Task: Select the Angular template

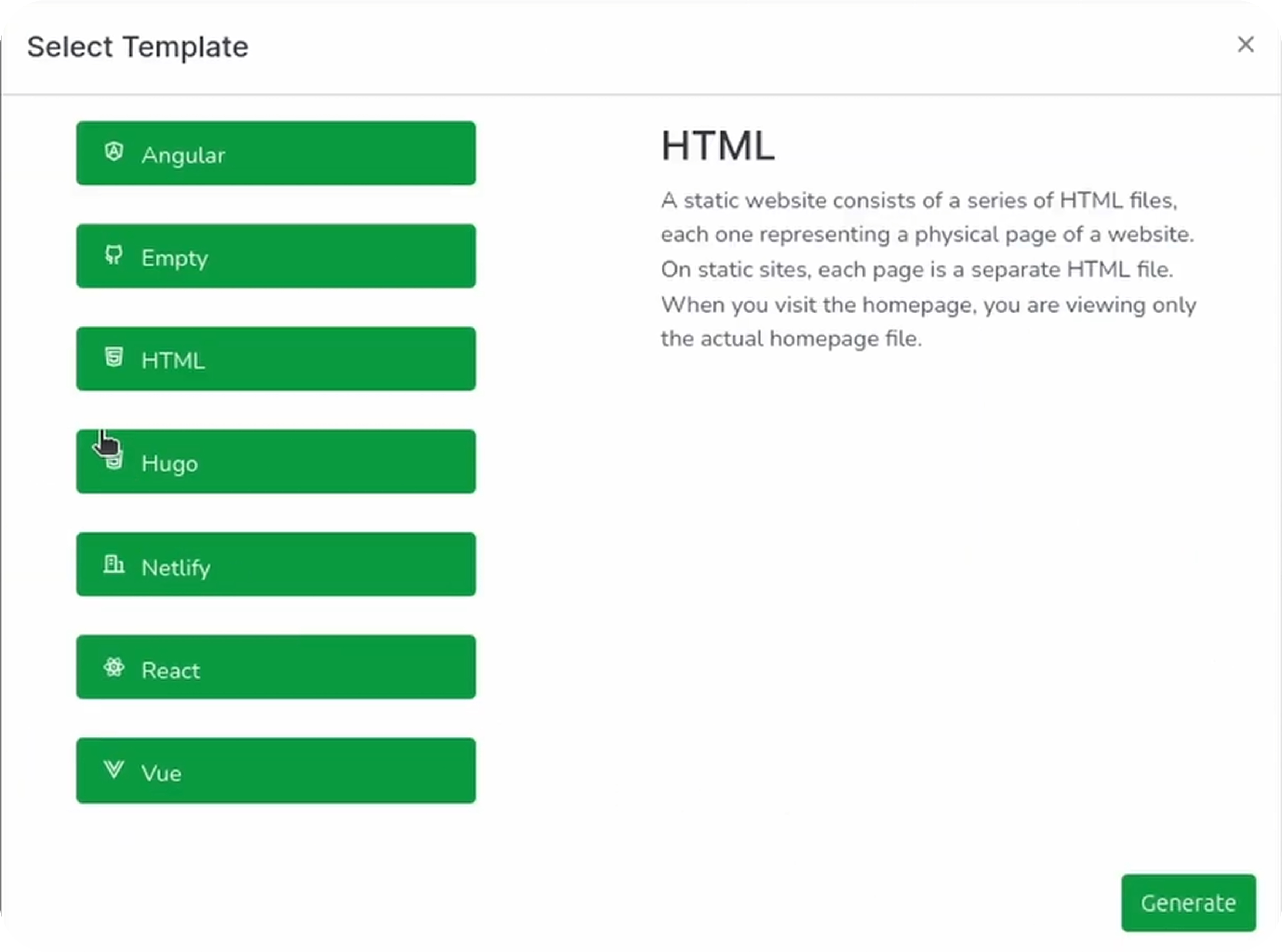Action: coord(275,153)
